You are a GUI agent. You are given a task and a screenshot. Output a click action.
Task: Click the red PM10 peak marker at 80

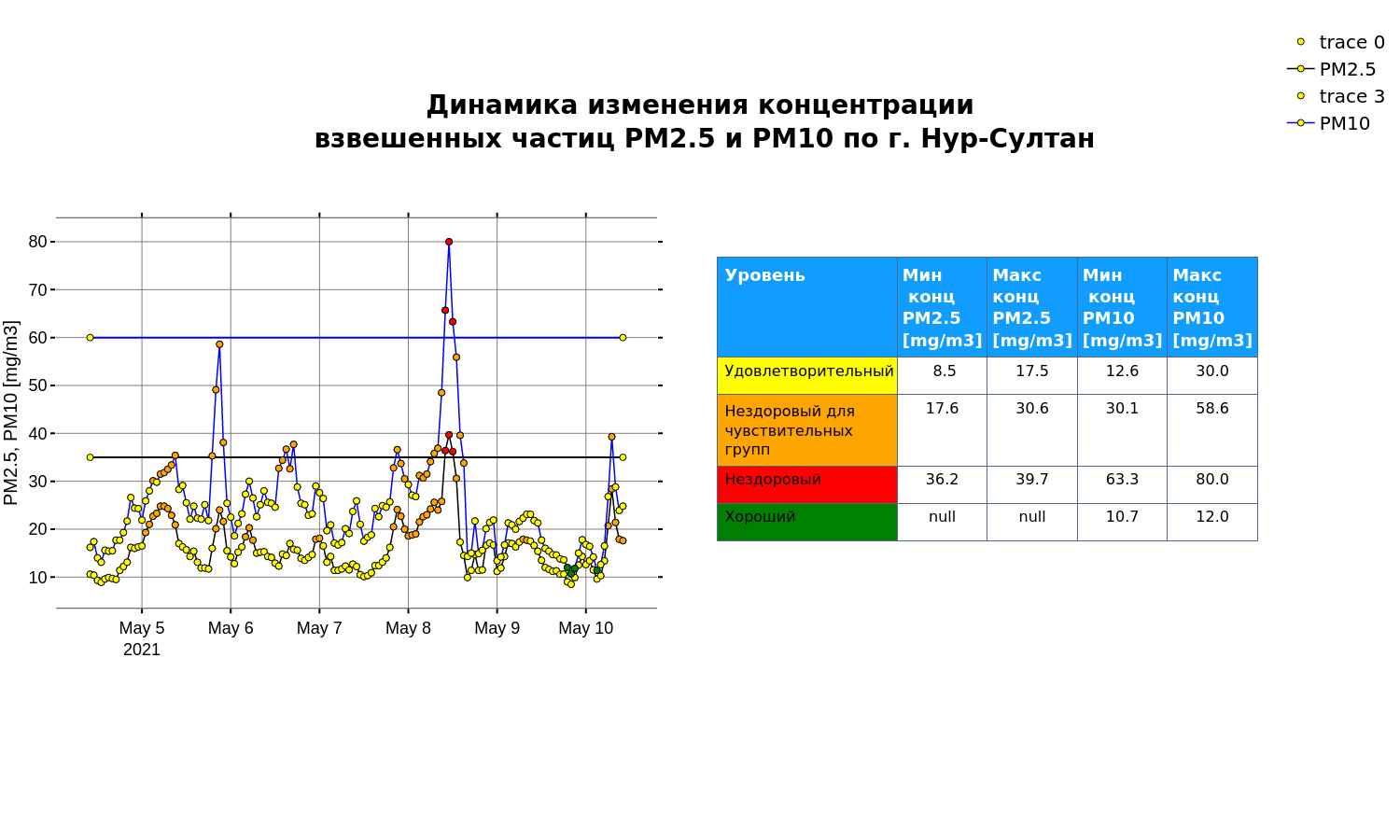(x=449, y=242)
